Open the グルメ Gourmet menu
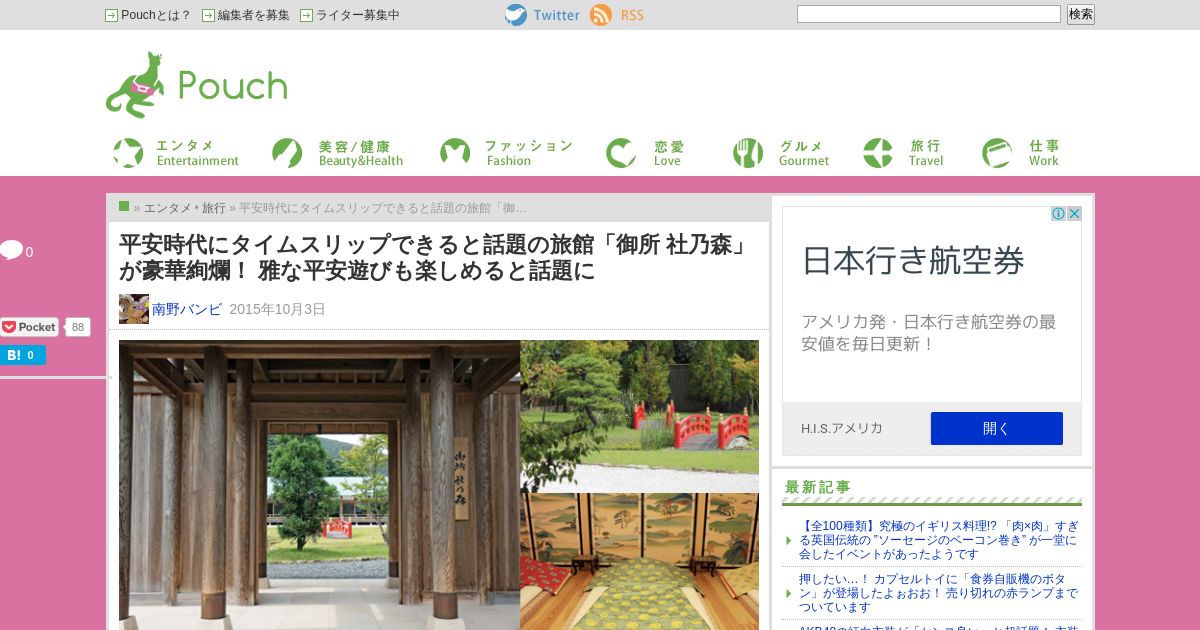The width and height of the screenshot is (1200, 630). (x=781, y=153)
